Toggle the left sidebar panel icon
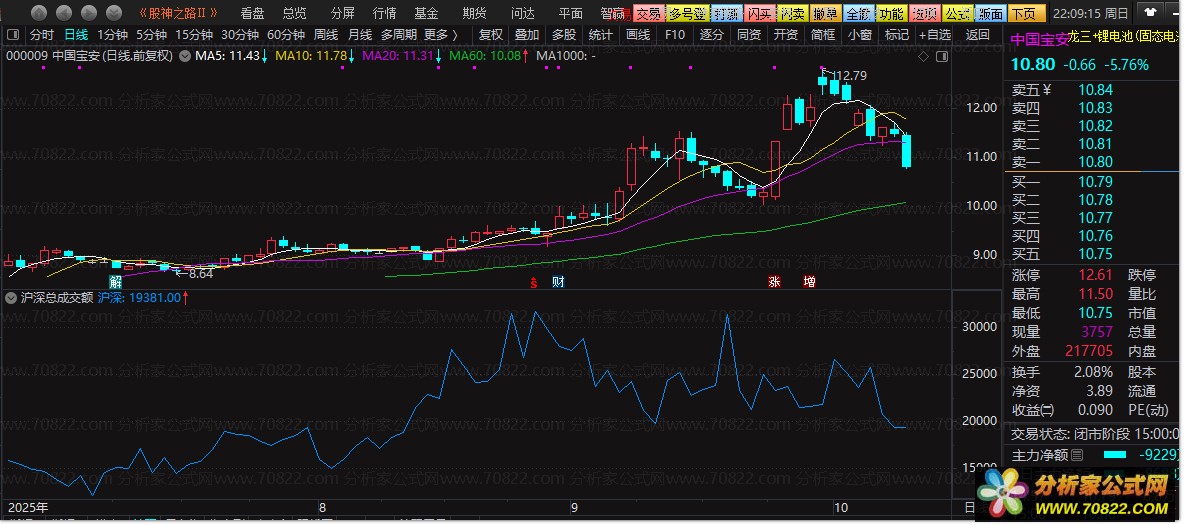The height and width of the screenshot is (525, 1185). click(12, 35)
